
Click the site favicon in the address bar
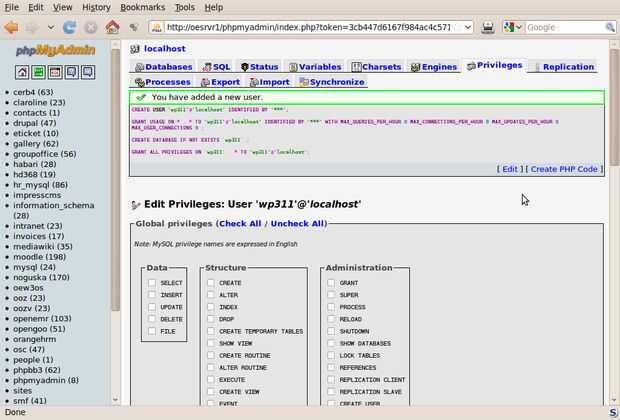point(157,27)
